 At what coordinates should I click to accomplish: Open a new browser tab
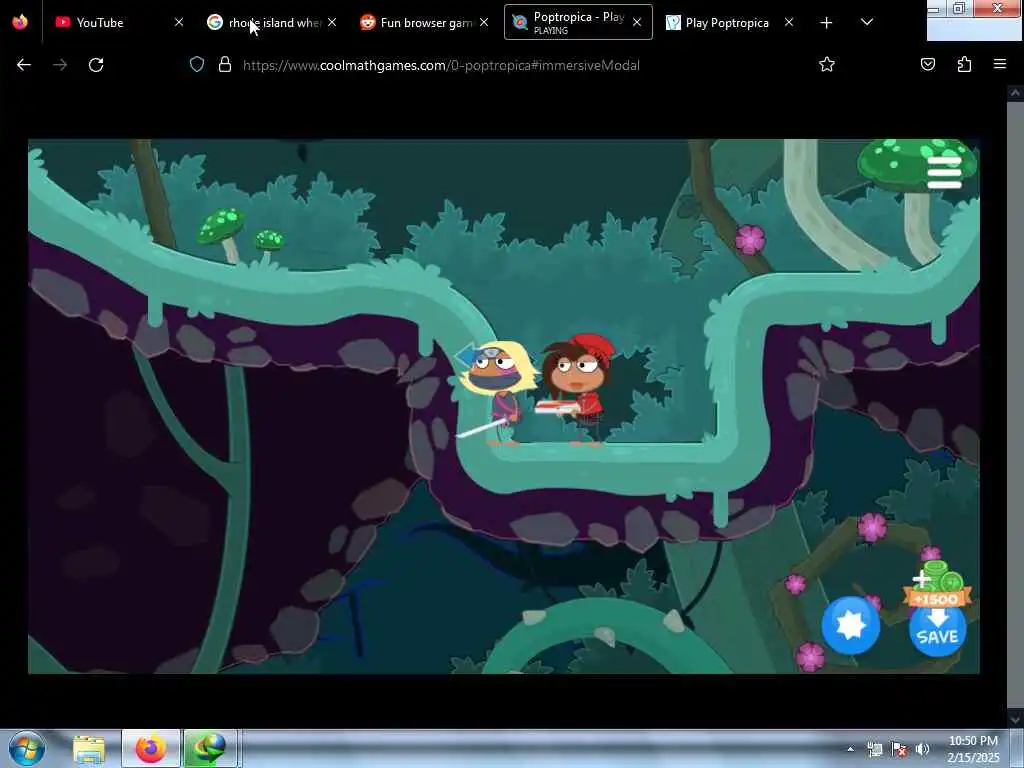point(826,22)
